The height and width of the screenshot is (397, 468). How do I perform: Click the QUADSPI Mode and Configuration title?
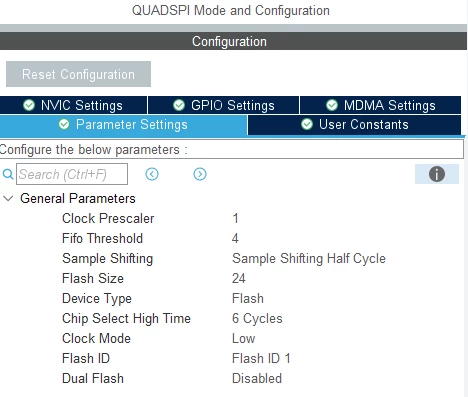(231, 11)
